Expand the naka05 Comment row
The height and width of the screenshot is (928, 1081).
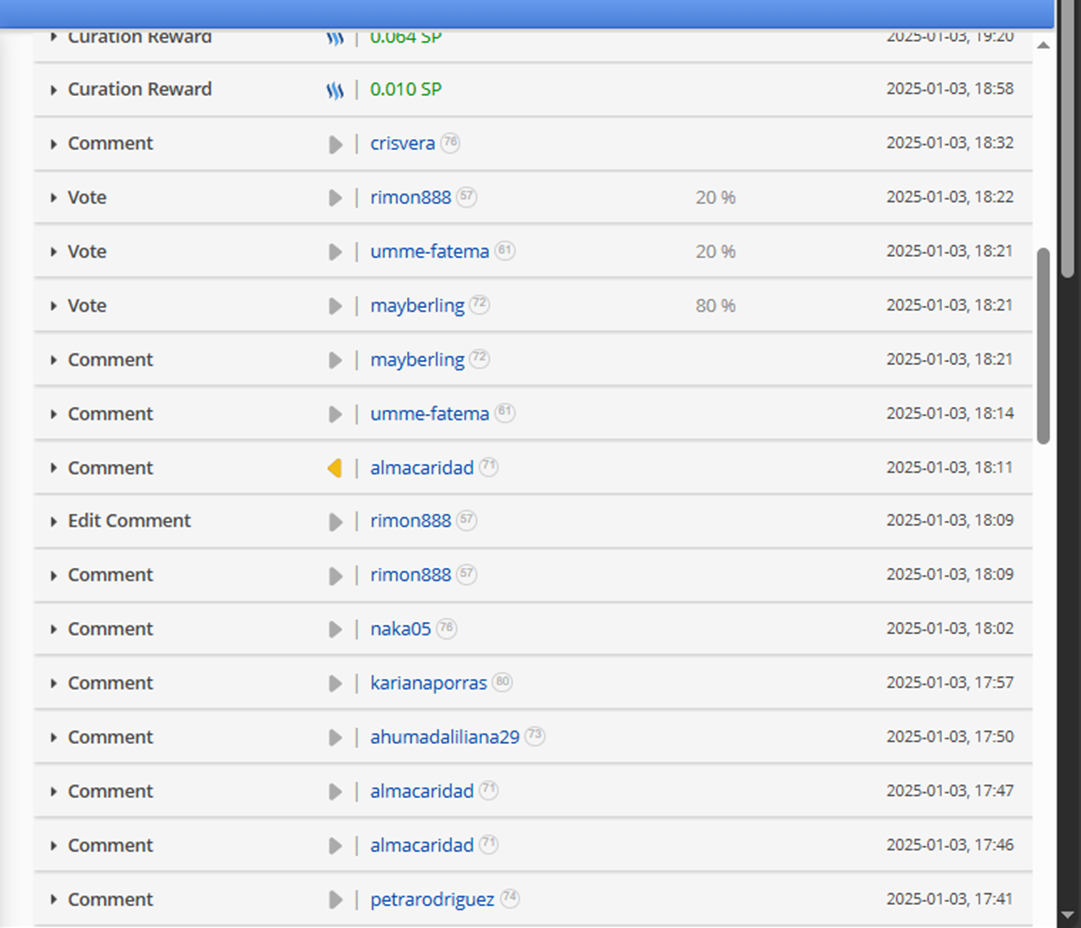point(53,629)
